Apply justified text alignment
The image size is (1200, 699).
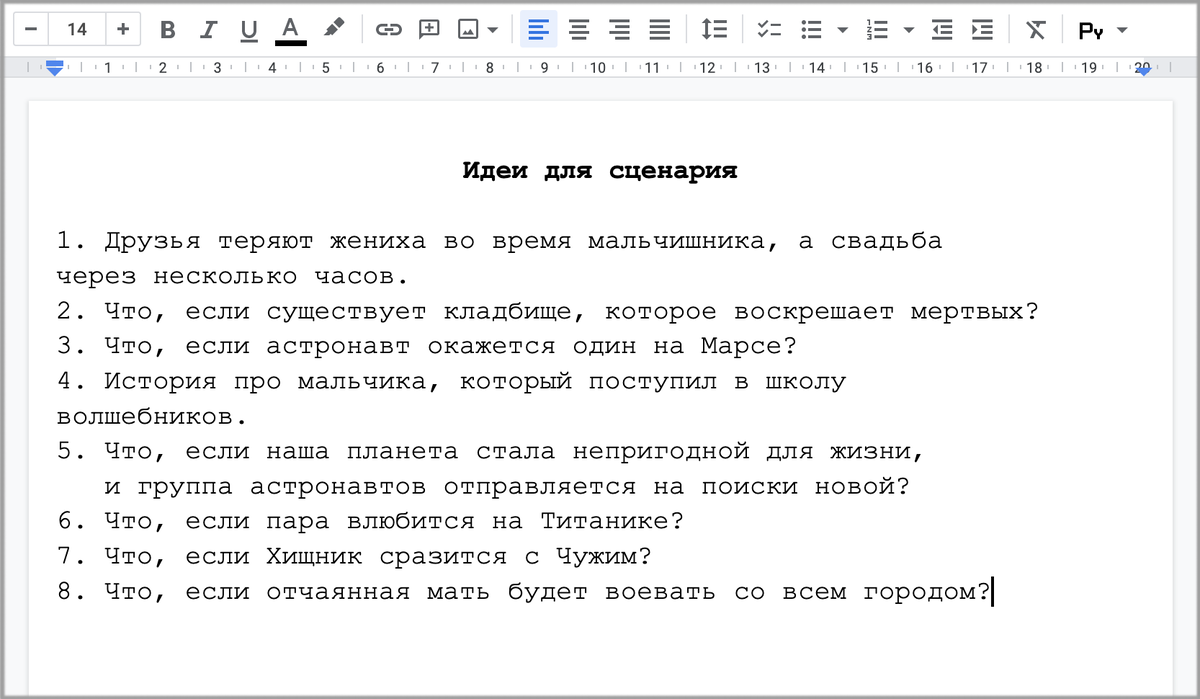pos(660,30)
